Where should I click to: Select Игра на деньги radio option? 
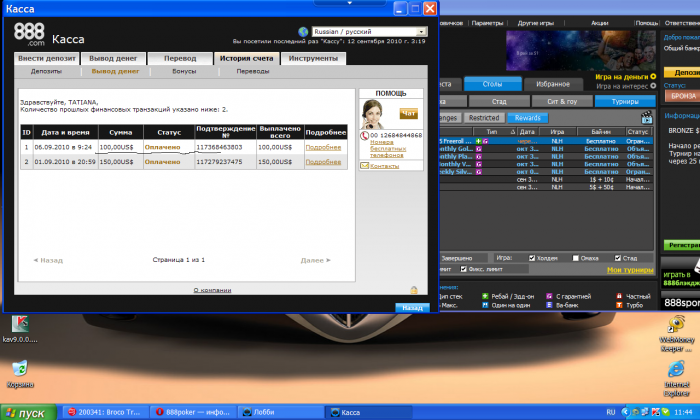[x=653, y=77]
